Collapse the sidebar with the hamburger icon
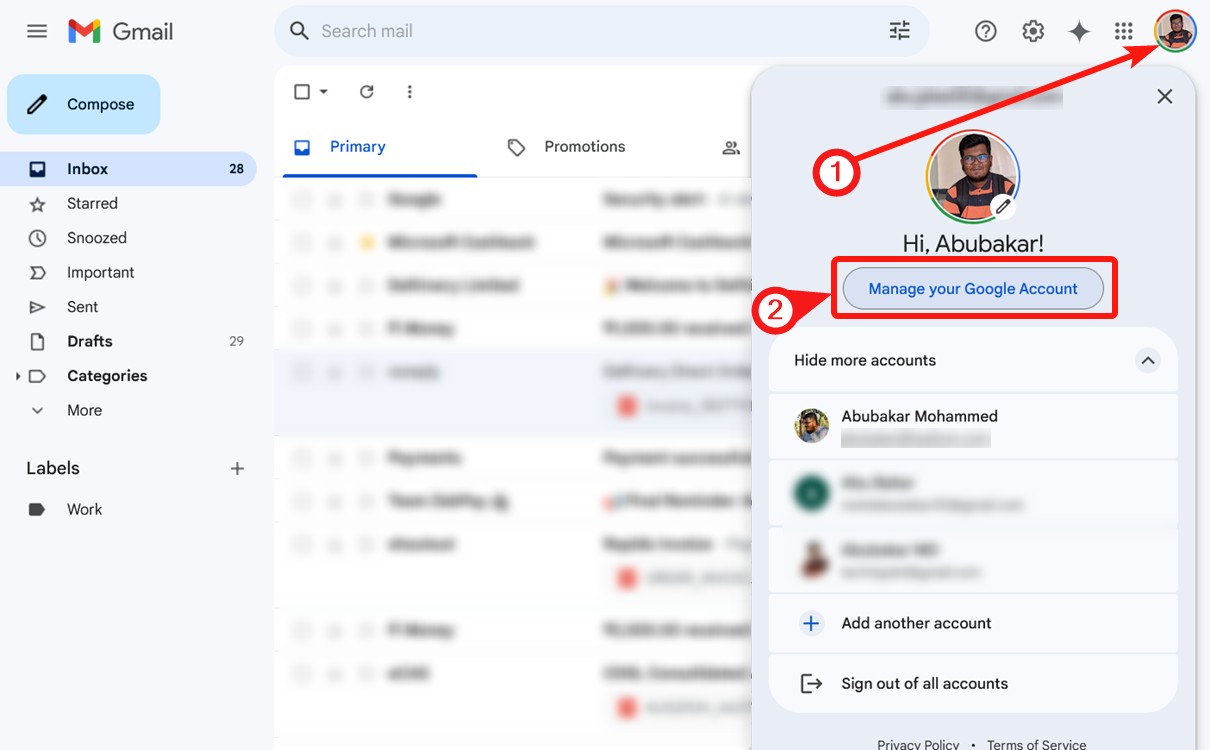The width and height of the screenshot is (1210, 750). pos(37,31)
